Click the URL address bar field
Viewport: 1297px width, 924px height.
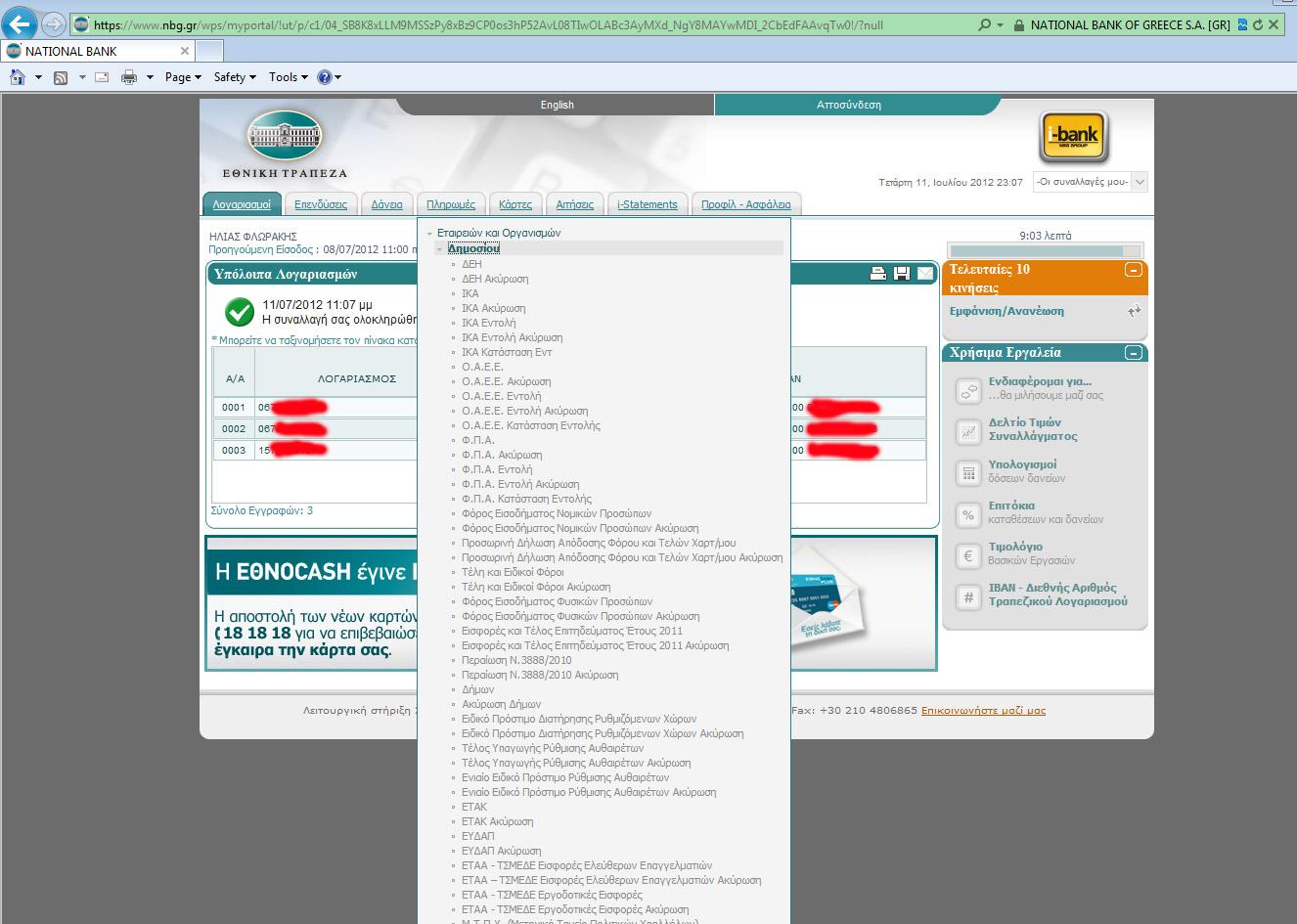pos(523,25)
